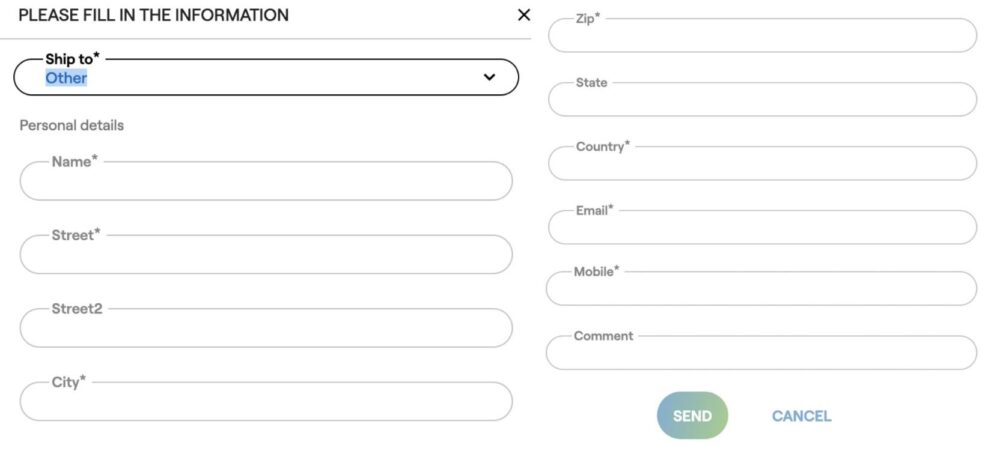
Task: Click the 'PLEASE FILL IN THE INFORMATION' title
Action: (x=153, y=15)
